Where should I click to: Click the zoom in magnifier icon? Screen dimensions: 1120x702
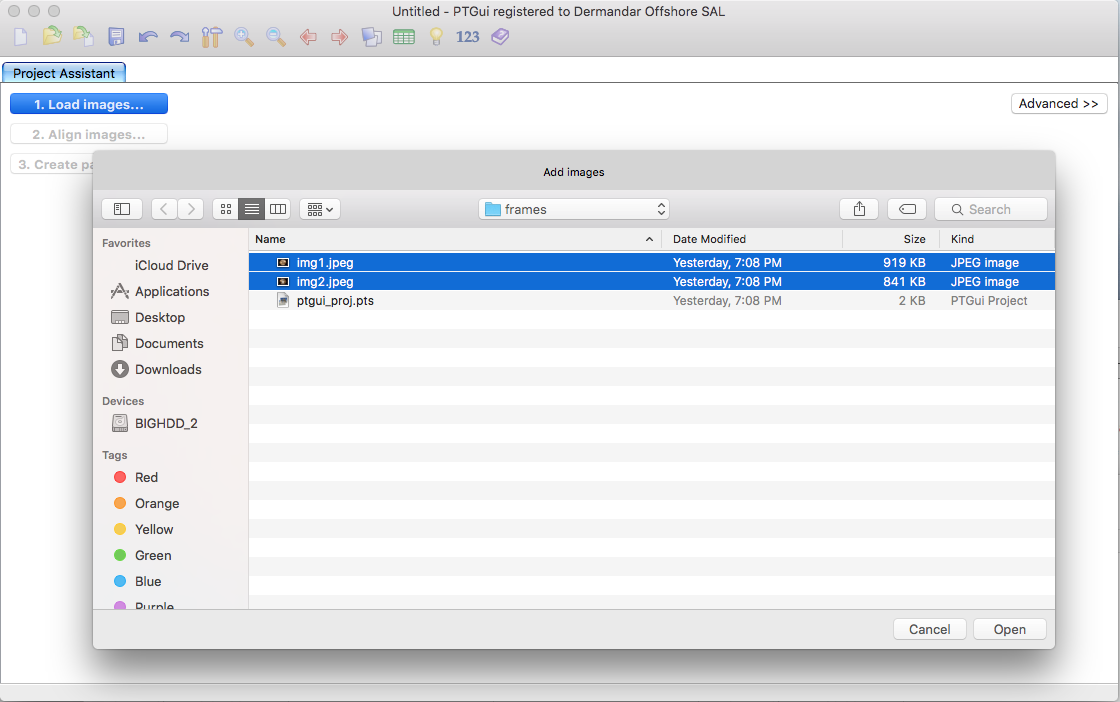point(244,37)
